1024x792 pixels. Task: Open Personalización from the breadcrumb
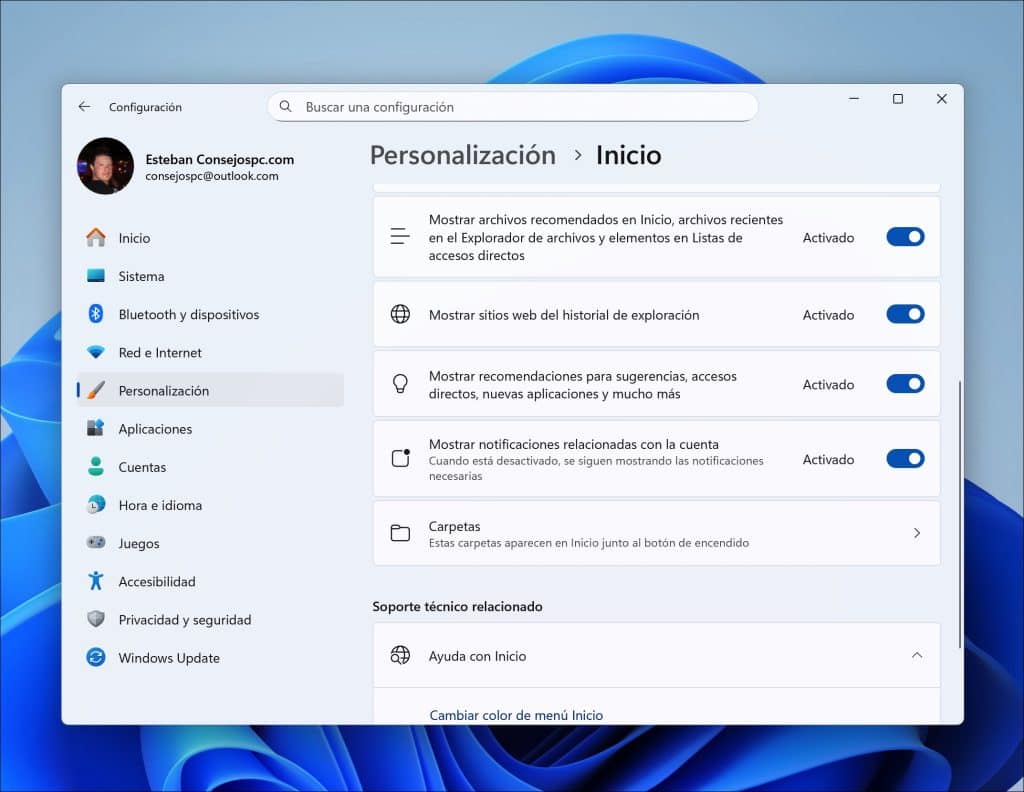(462, 155)
